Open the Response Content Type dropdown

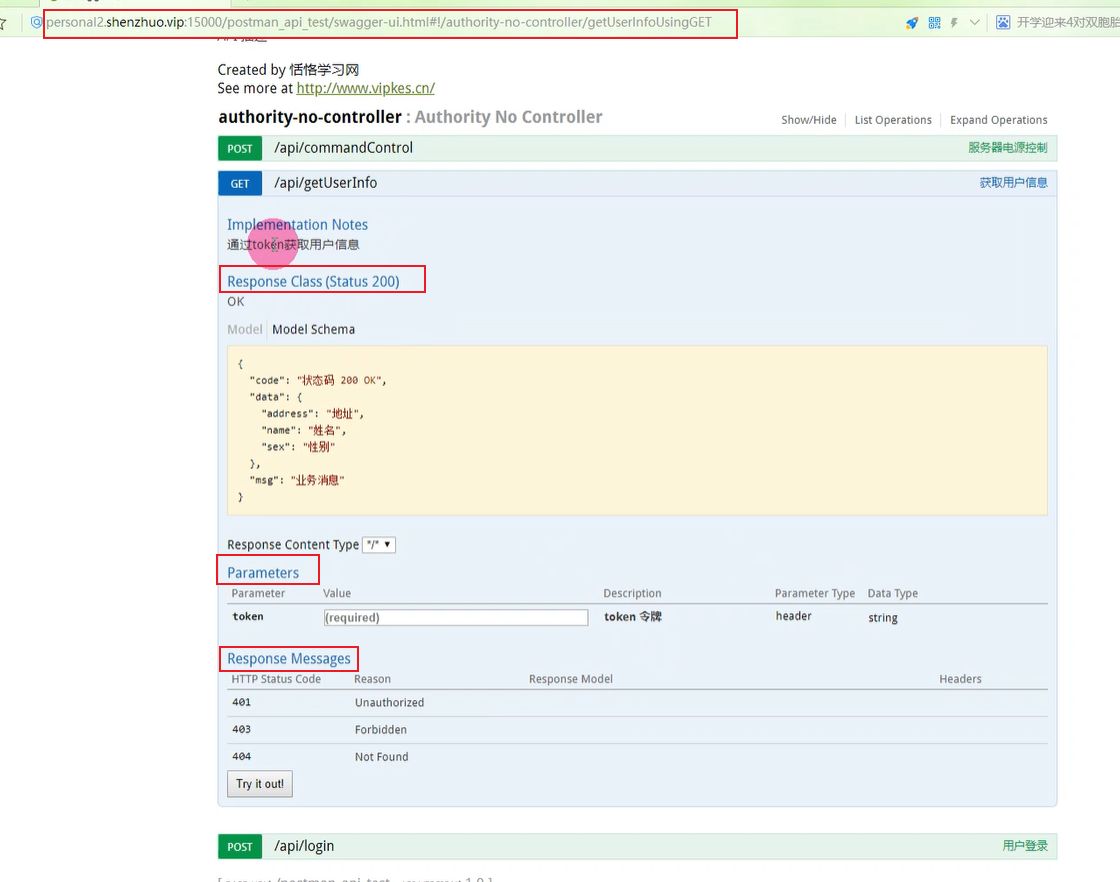(x=379, y=545)
